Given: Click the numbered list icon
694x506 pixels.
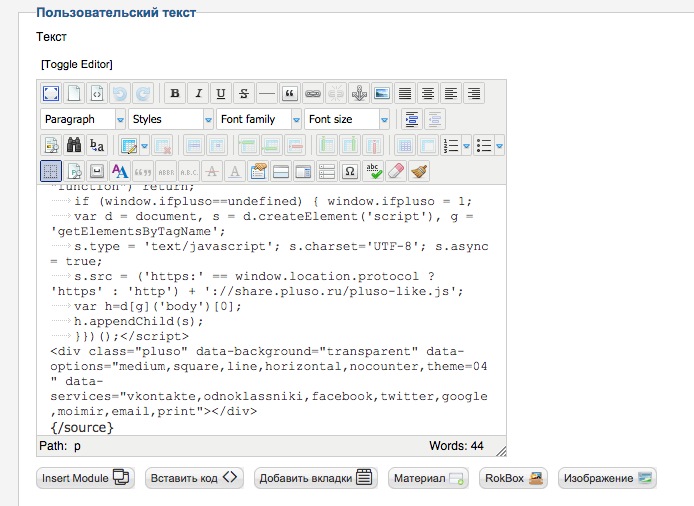Looking at the screenshot, I should 451,145.
